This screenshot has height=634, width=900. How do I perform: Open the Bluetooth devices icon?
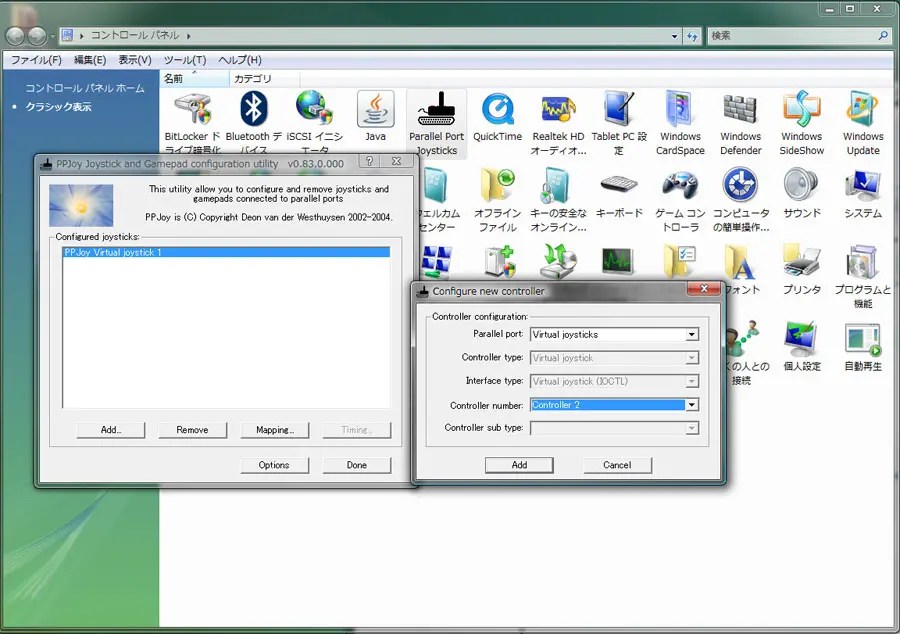[x=253, y=122]
